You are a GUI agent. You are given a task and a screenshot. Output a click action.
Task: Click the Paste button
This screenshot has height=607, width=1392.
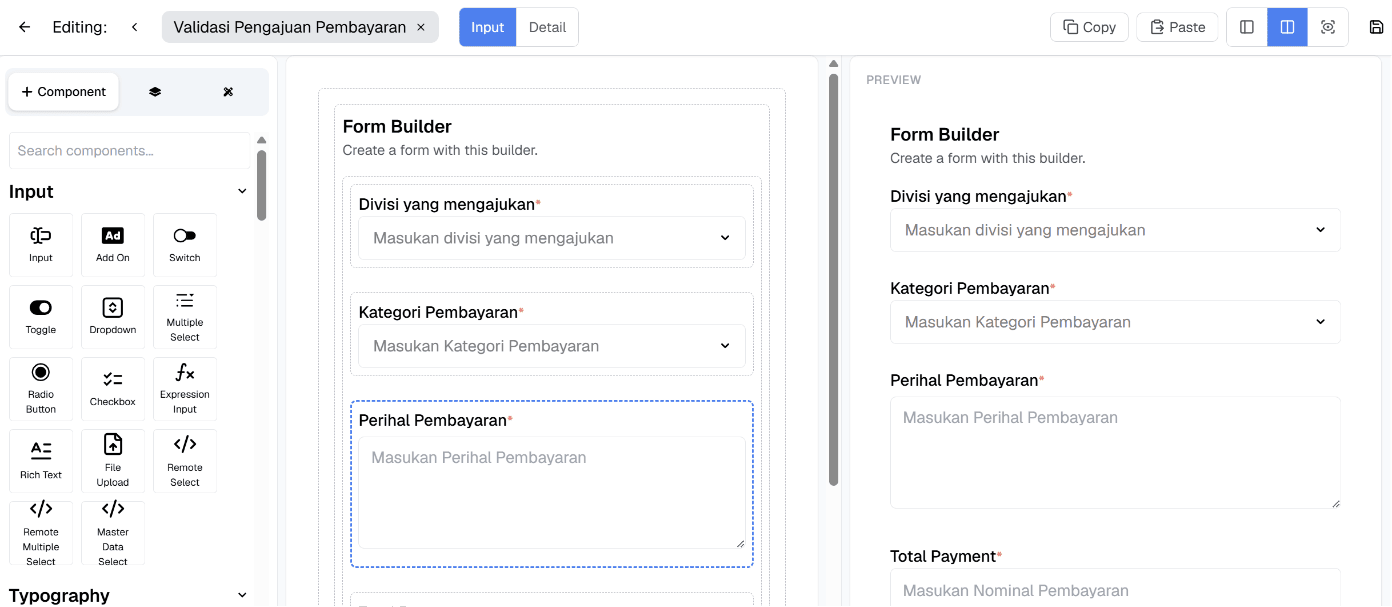pos(1177,27)
